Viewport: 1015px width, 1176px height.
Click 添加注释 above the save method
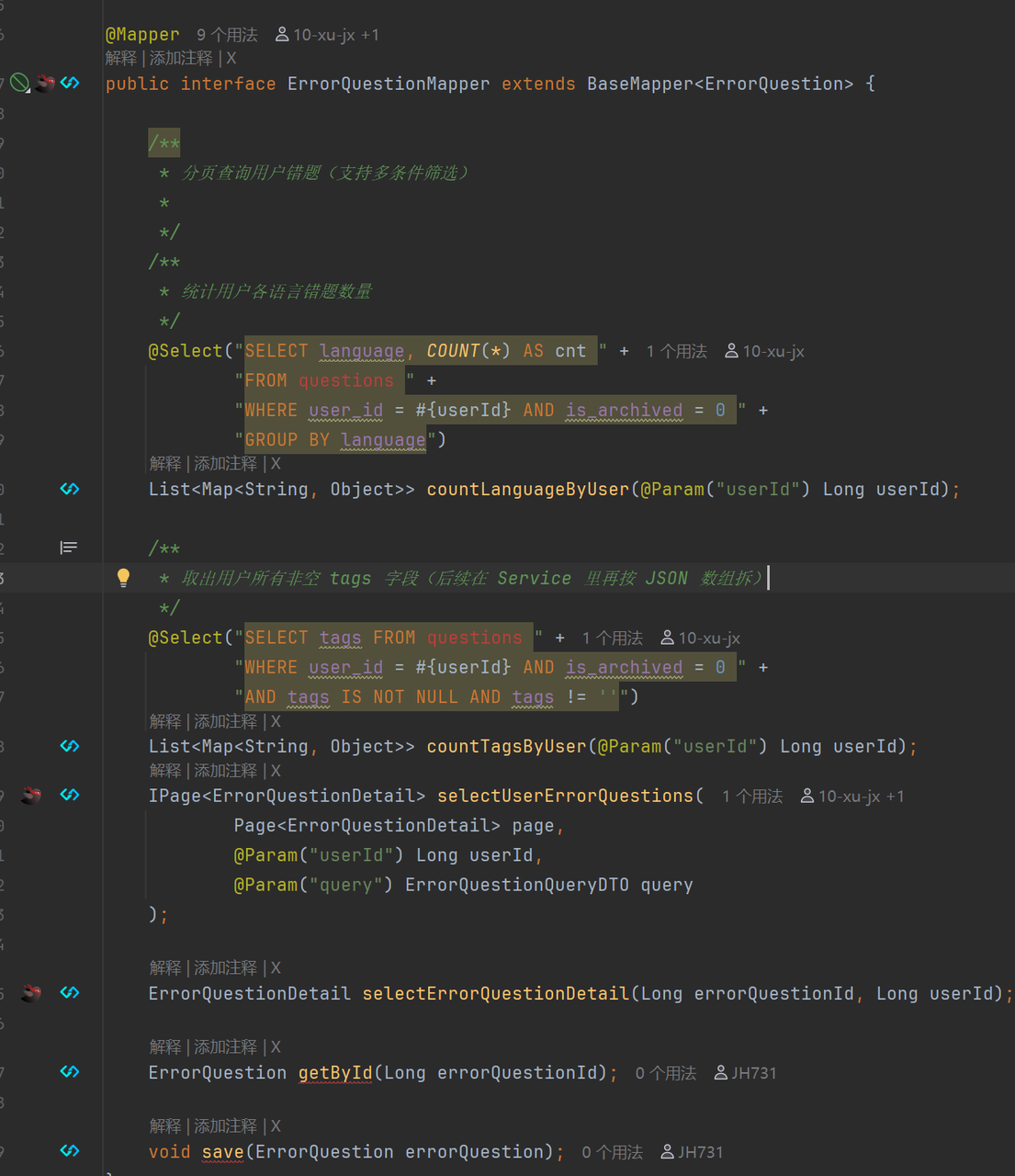(225, 1125)
